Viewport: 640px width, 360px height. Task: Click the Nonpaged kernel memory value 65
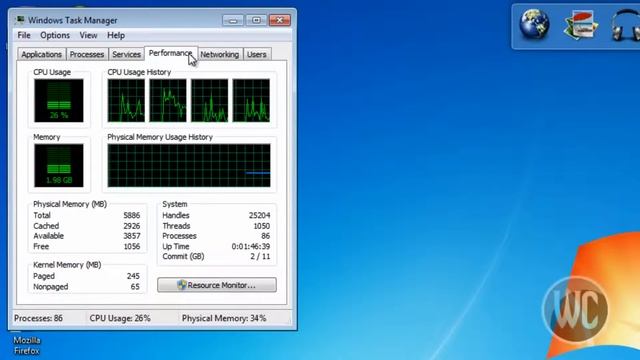[x=135, y=287]
